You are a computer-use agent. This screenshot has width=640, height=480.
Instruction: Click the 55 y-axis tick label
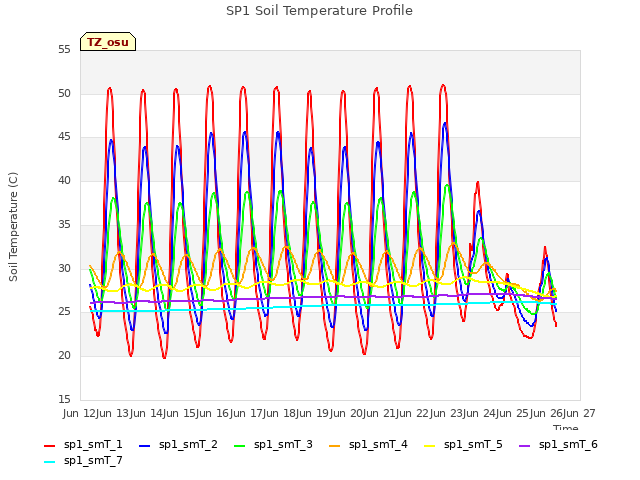pos(64,50)
